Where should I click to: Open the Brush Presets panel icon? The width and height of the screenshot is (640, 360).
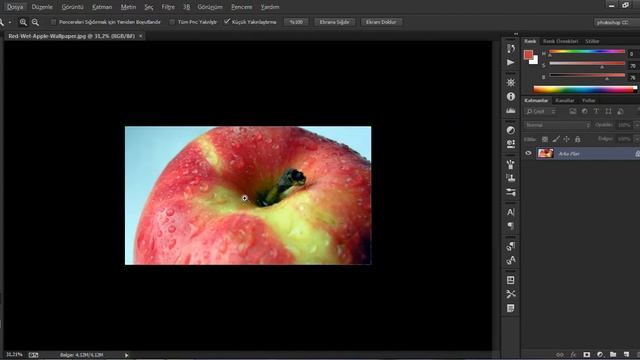pyautogui.click(x=511, y=144)
